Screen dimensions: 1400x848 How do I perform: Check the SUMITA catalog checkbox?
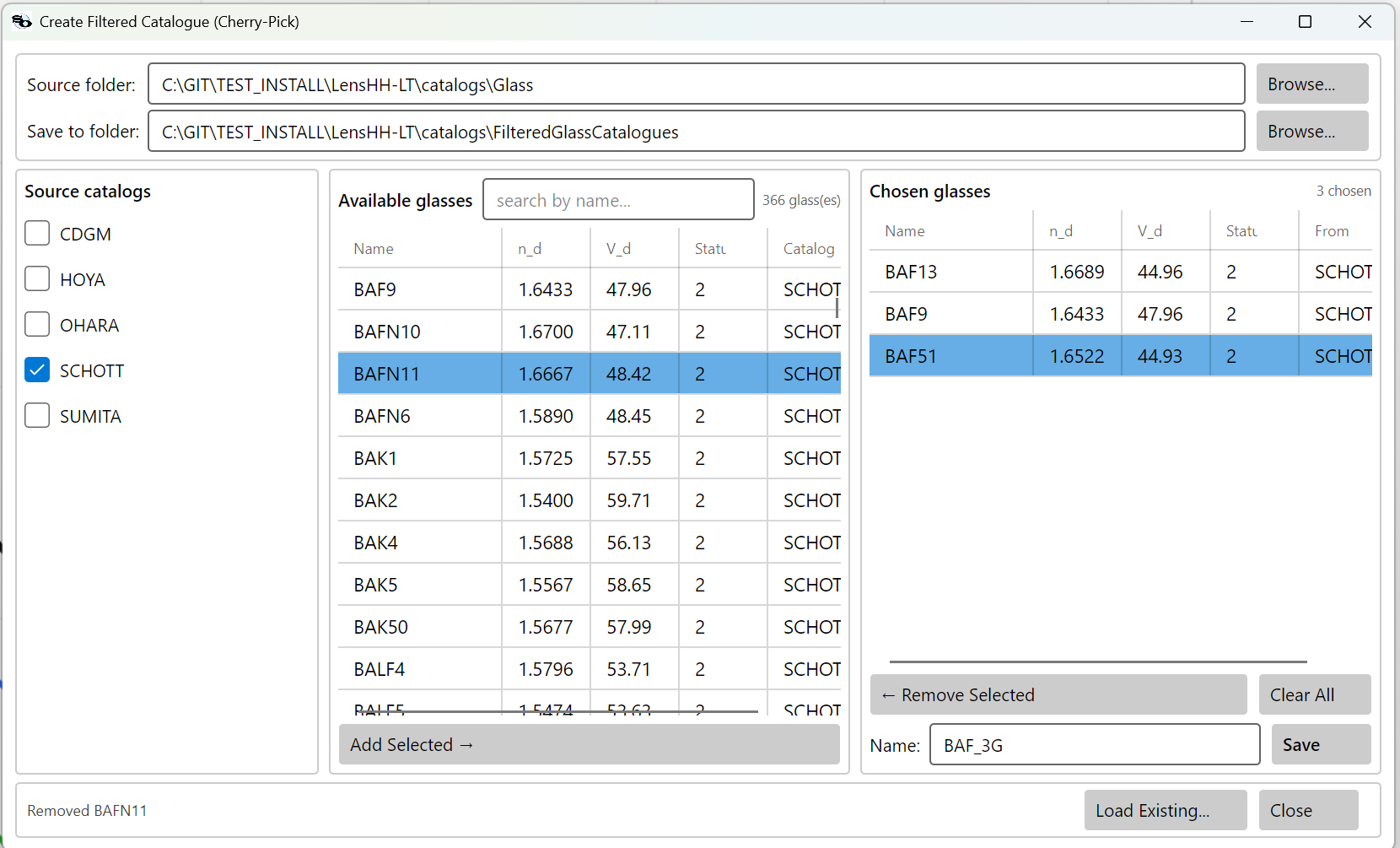[x=37, y=415]
